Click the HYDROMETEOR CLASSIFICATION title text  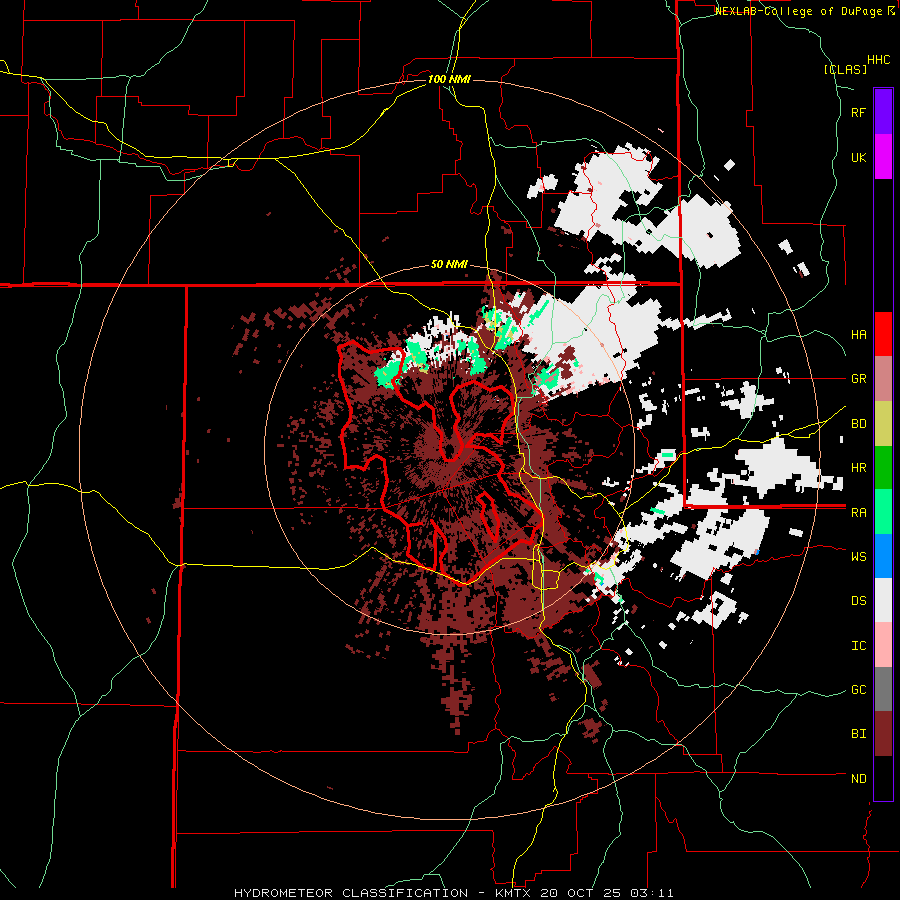pos(351,893)
